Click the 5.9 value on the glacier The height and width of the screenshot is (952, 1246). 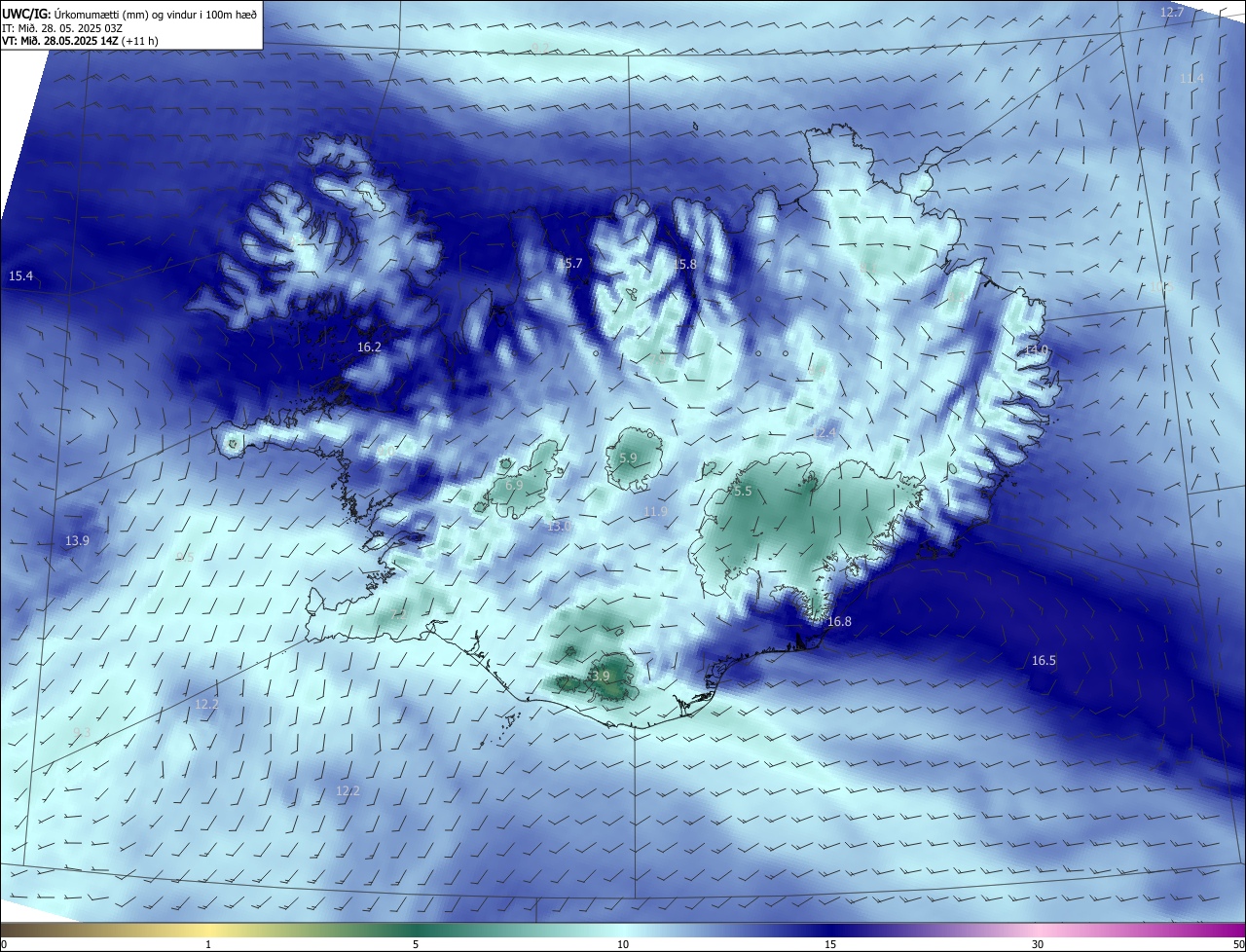coord(628,458)
